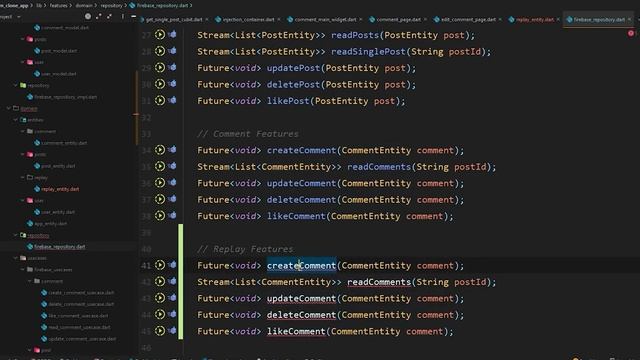Screen dimensions: 640x360
Task: Click the domain breadcrumb
Action: point(84,5)
